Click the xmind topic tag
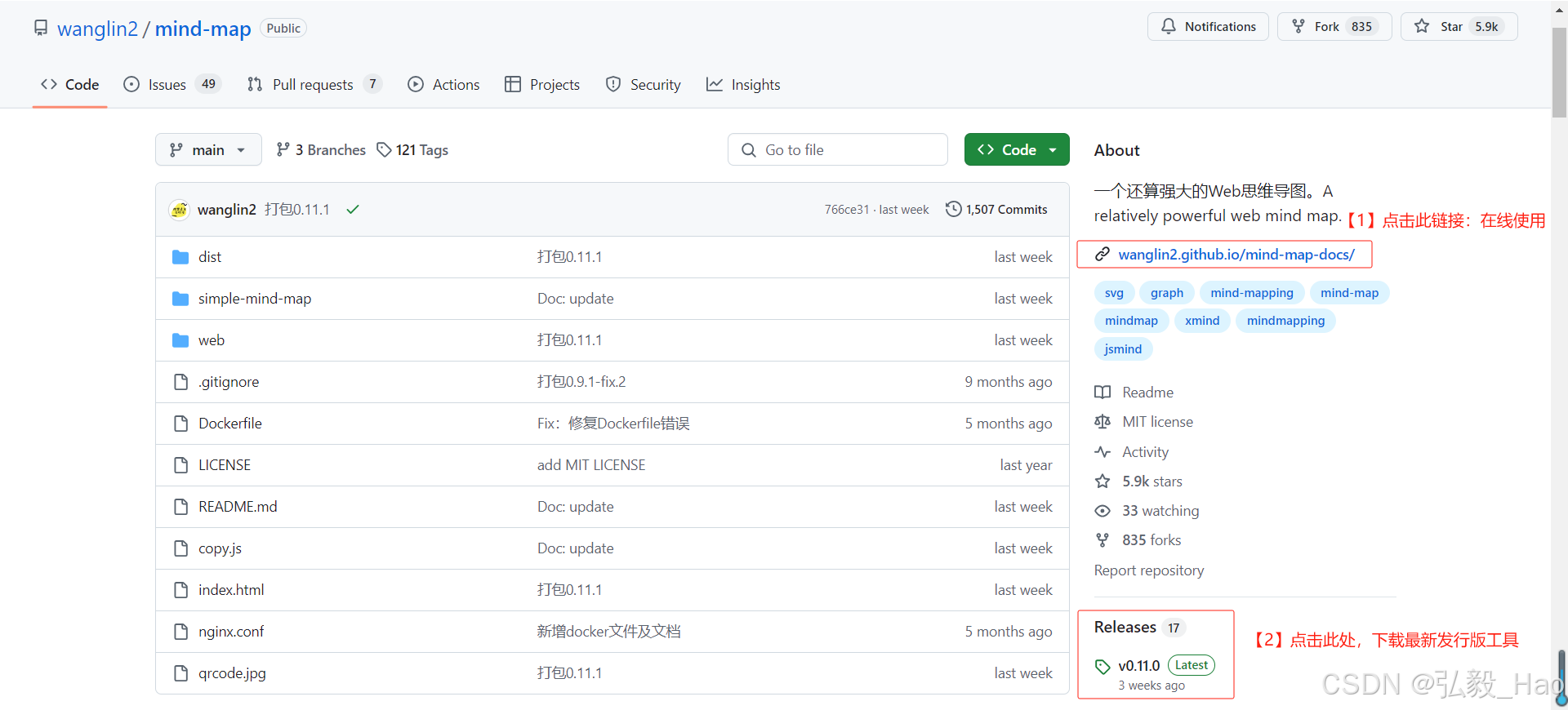 point(1202,321)
